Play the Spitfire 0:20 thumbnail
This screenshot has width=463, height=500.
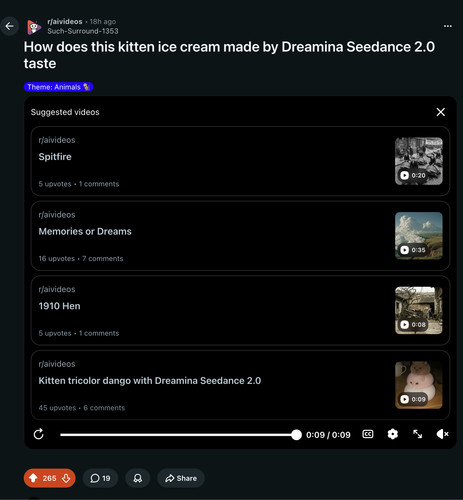click(419, 161)
